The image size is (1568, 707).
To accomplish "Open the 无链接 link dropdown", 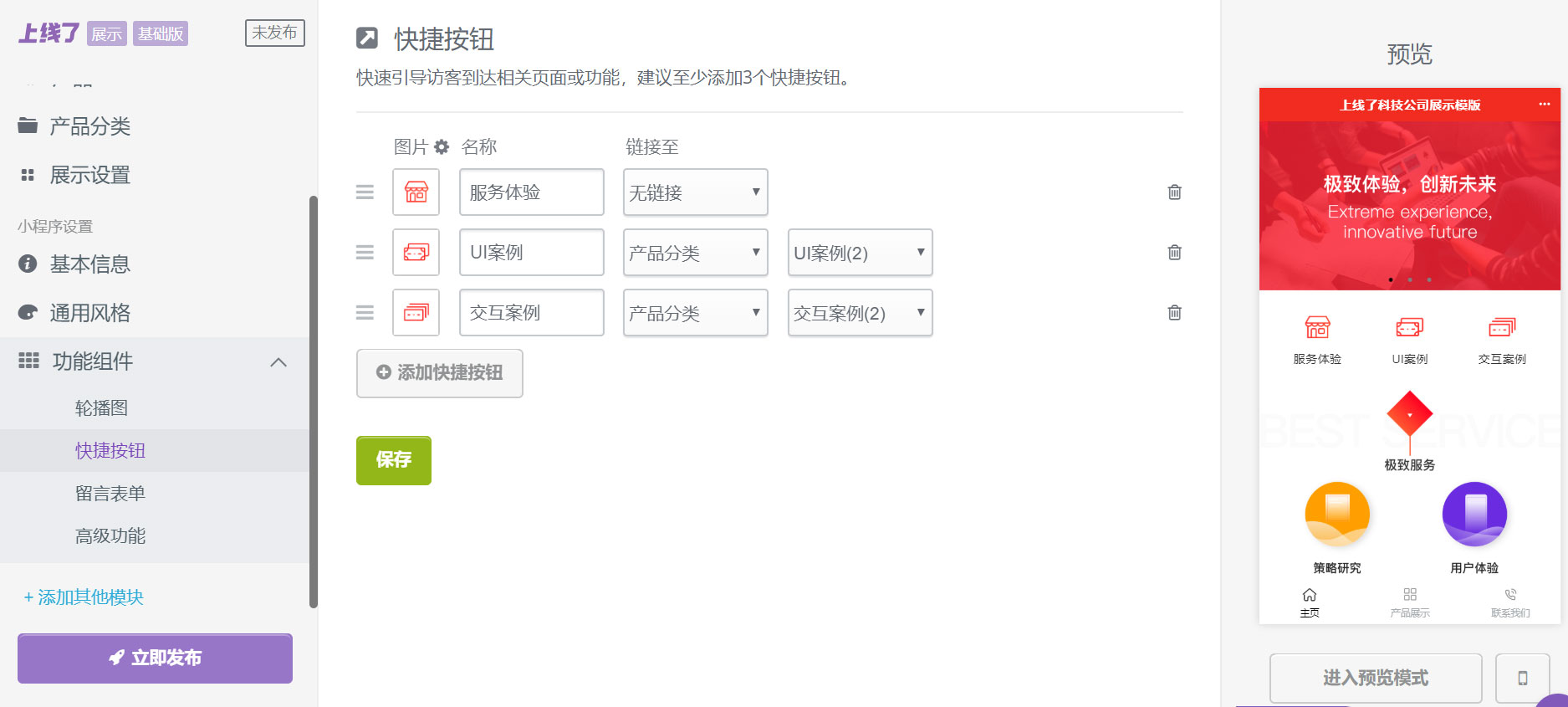I will (695, 192).
